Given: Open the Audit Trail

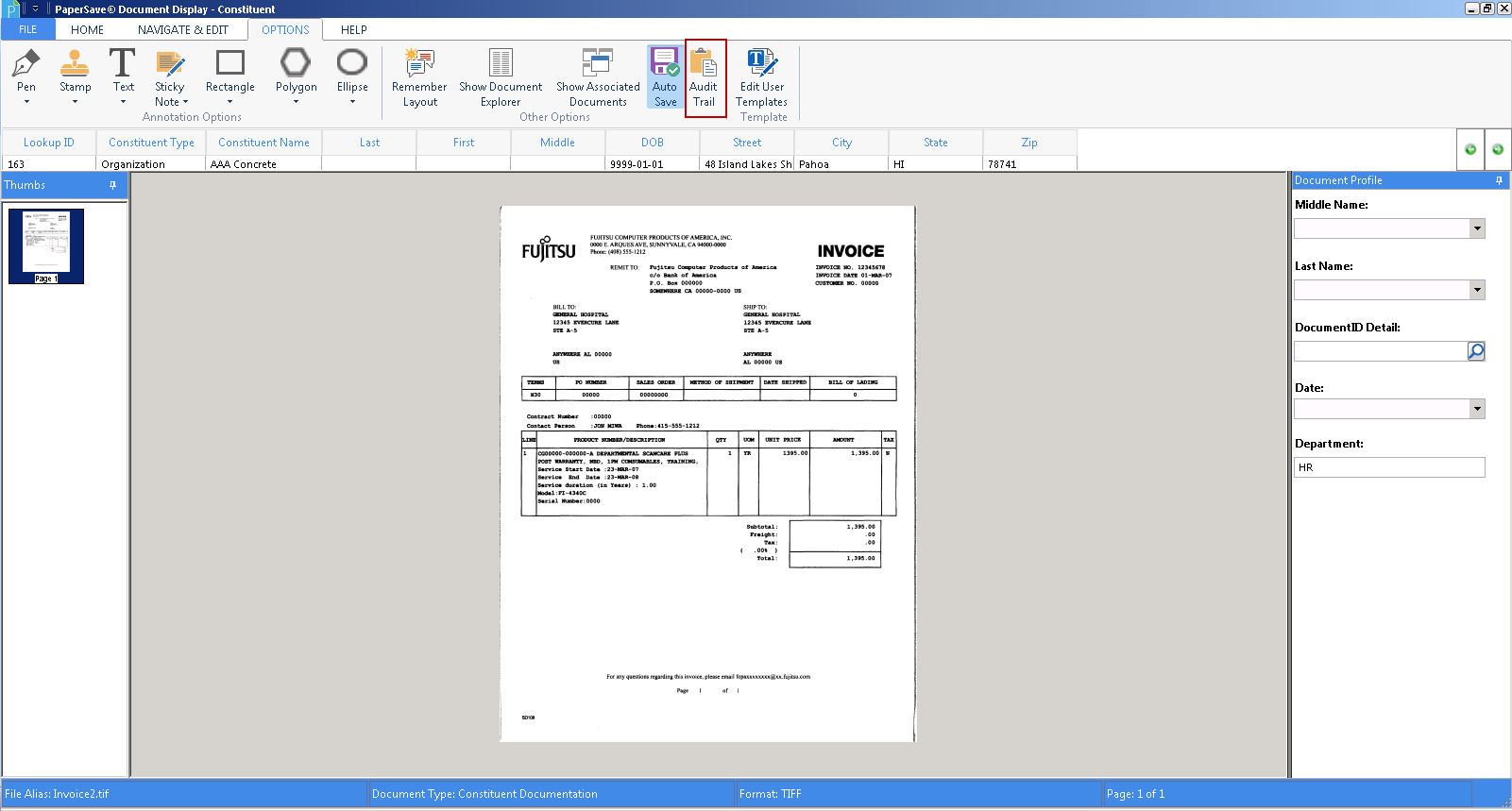Looking at the screenshot, I should [x=705, y=77].
